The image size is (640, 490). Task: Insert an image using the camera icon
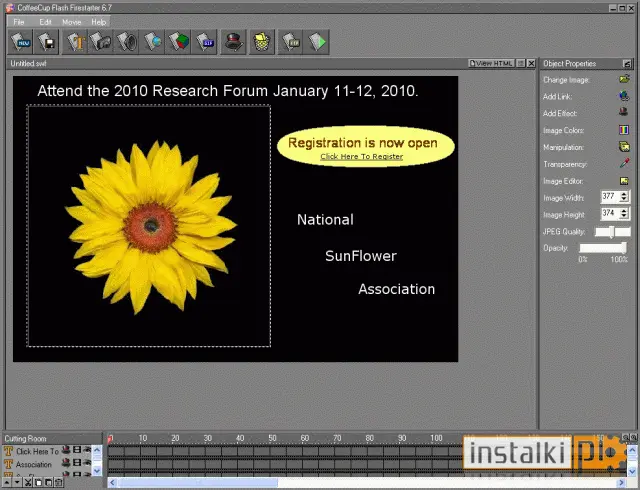click(x=100, y=42)
